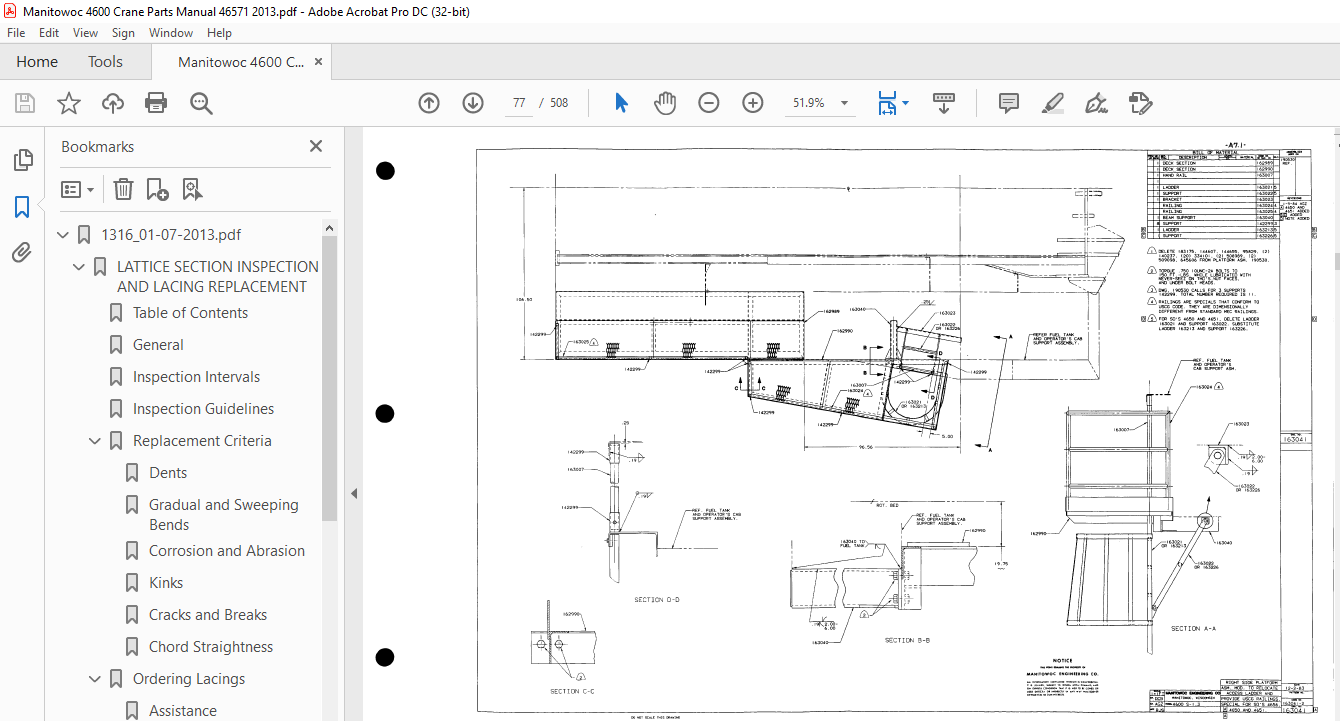Go to next page arrow

(473, 103)
